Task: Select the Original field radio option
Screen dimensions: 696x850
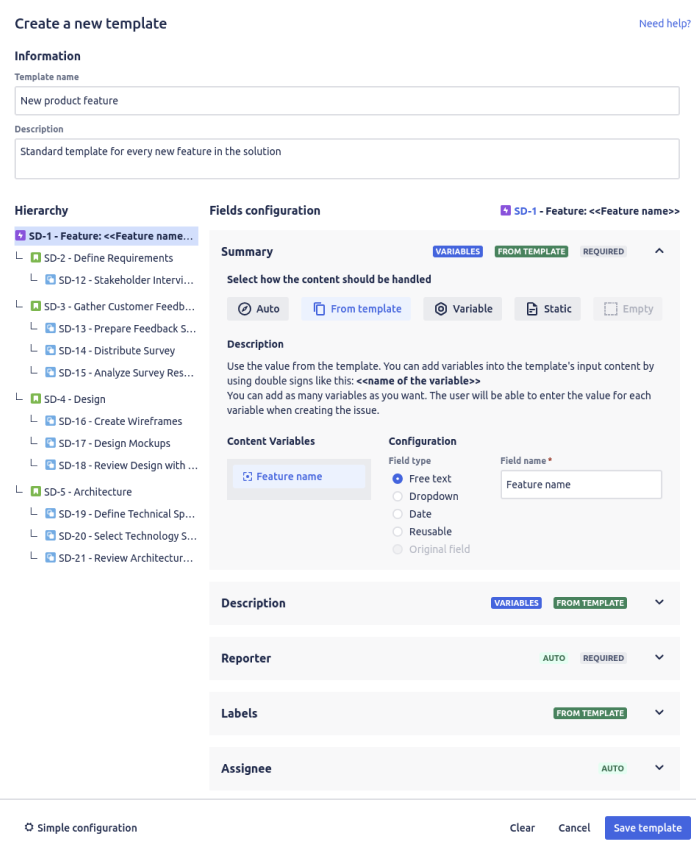Action: [397, 550]
